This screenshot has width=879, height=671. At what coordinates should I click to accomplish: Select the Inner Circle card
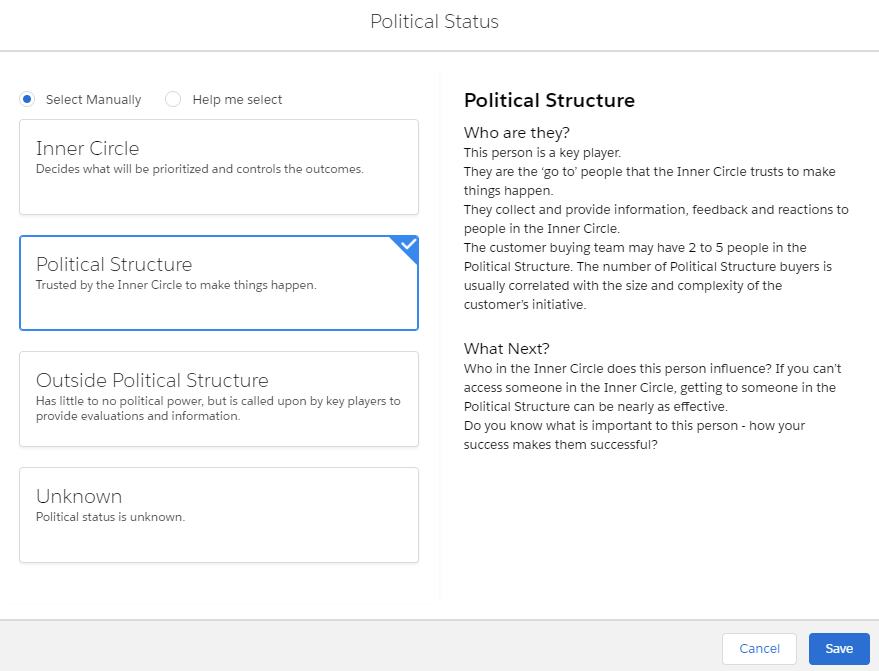click(x=219, y=167)
